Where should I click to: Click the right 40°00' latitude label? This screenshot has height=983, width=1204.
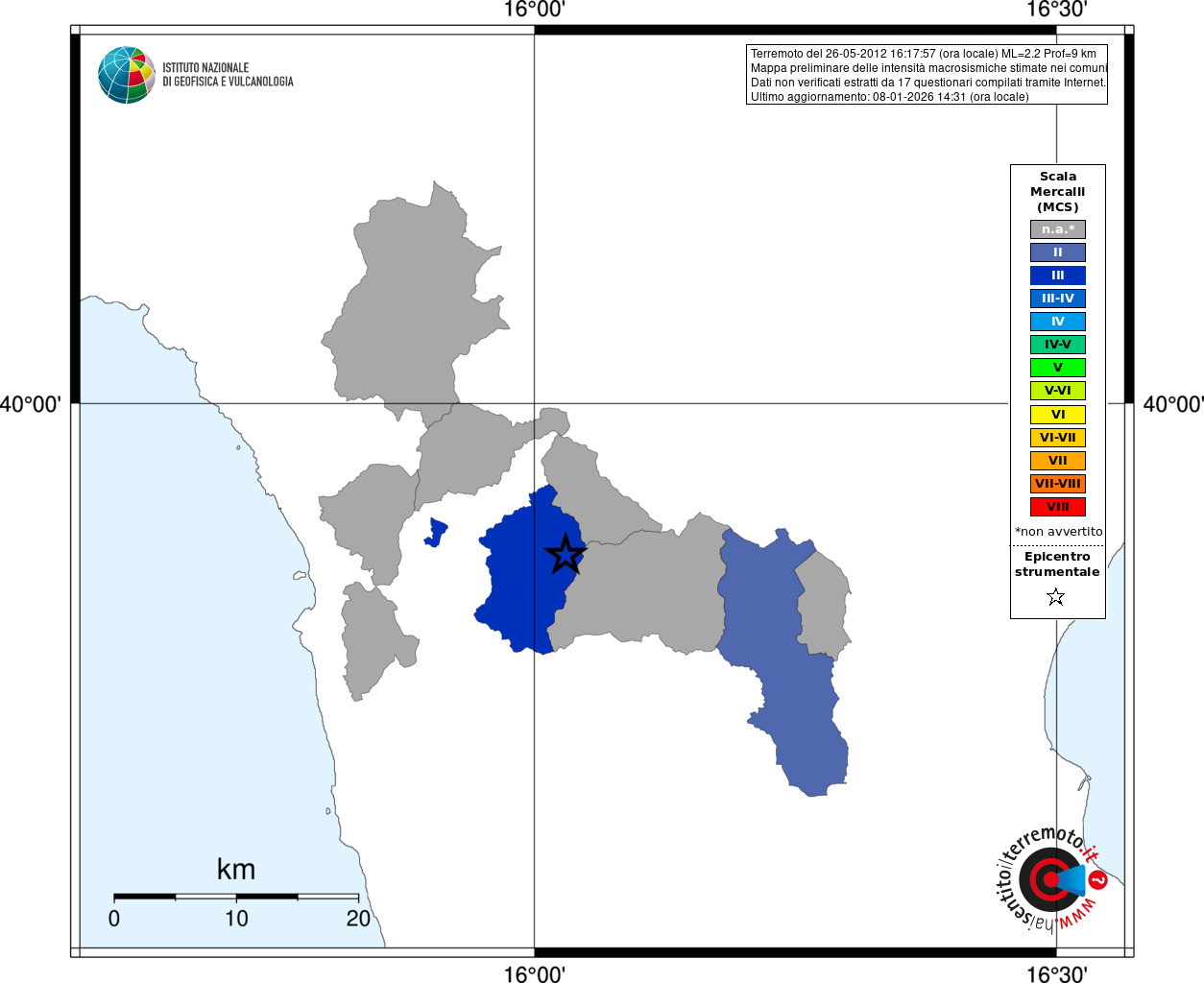1172,404
